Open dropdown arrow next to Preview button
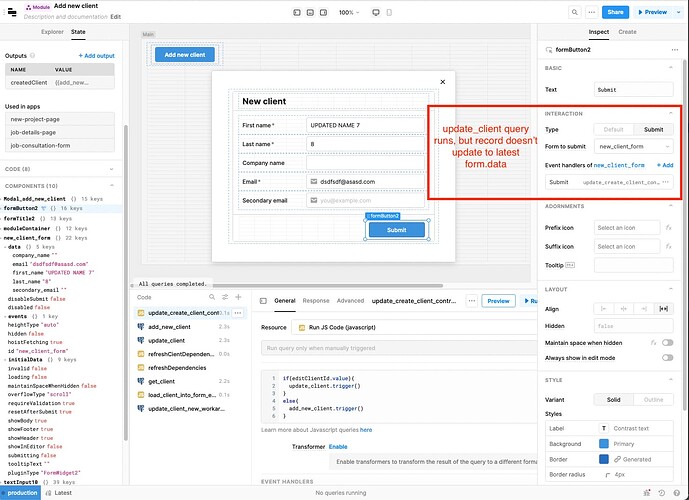Screen dimensions: 689x500 pyautogui.click(x=678, y=12)
